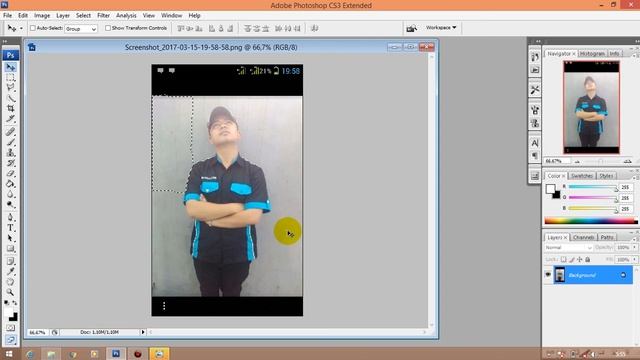Select the Eraser tool

(11, 173)
